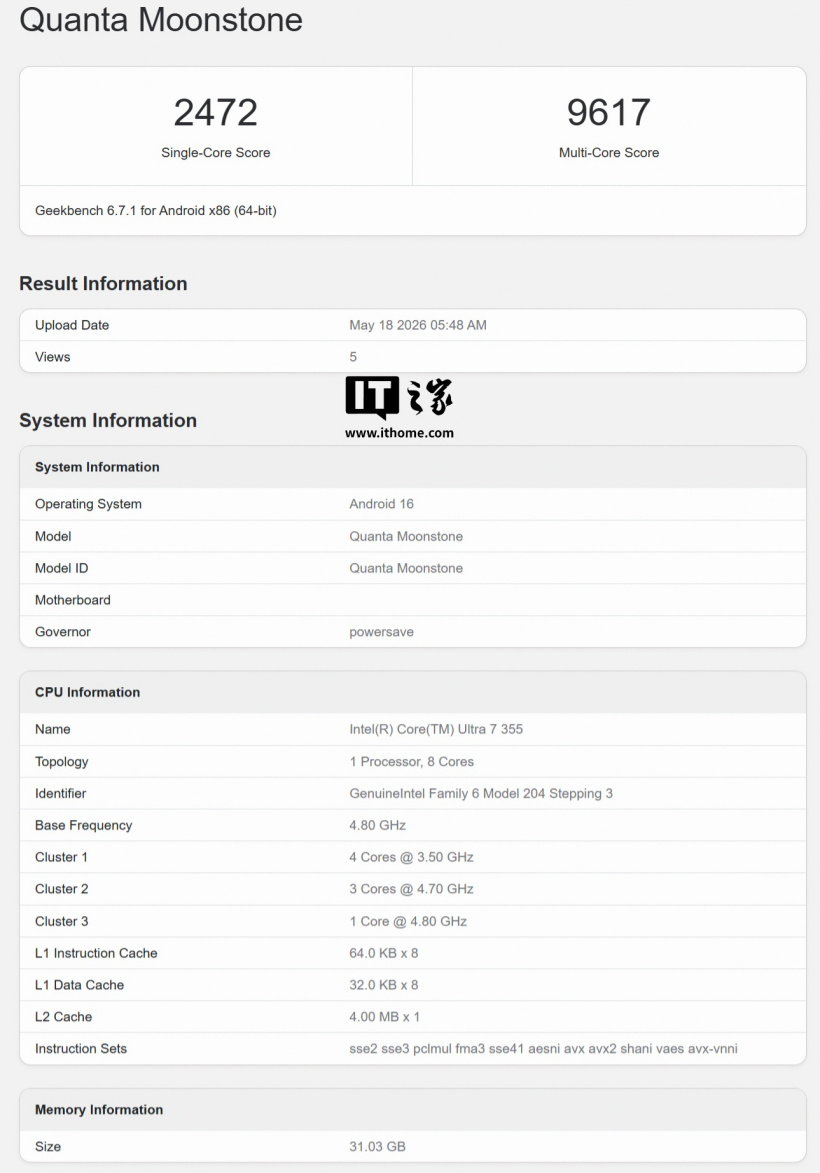
Task: Click the Upload Date label
Action: (72, 325)
